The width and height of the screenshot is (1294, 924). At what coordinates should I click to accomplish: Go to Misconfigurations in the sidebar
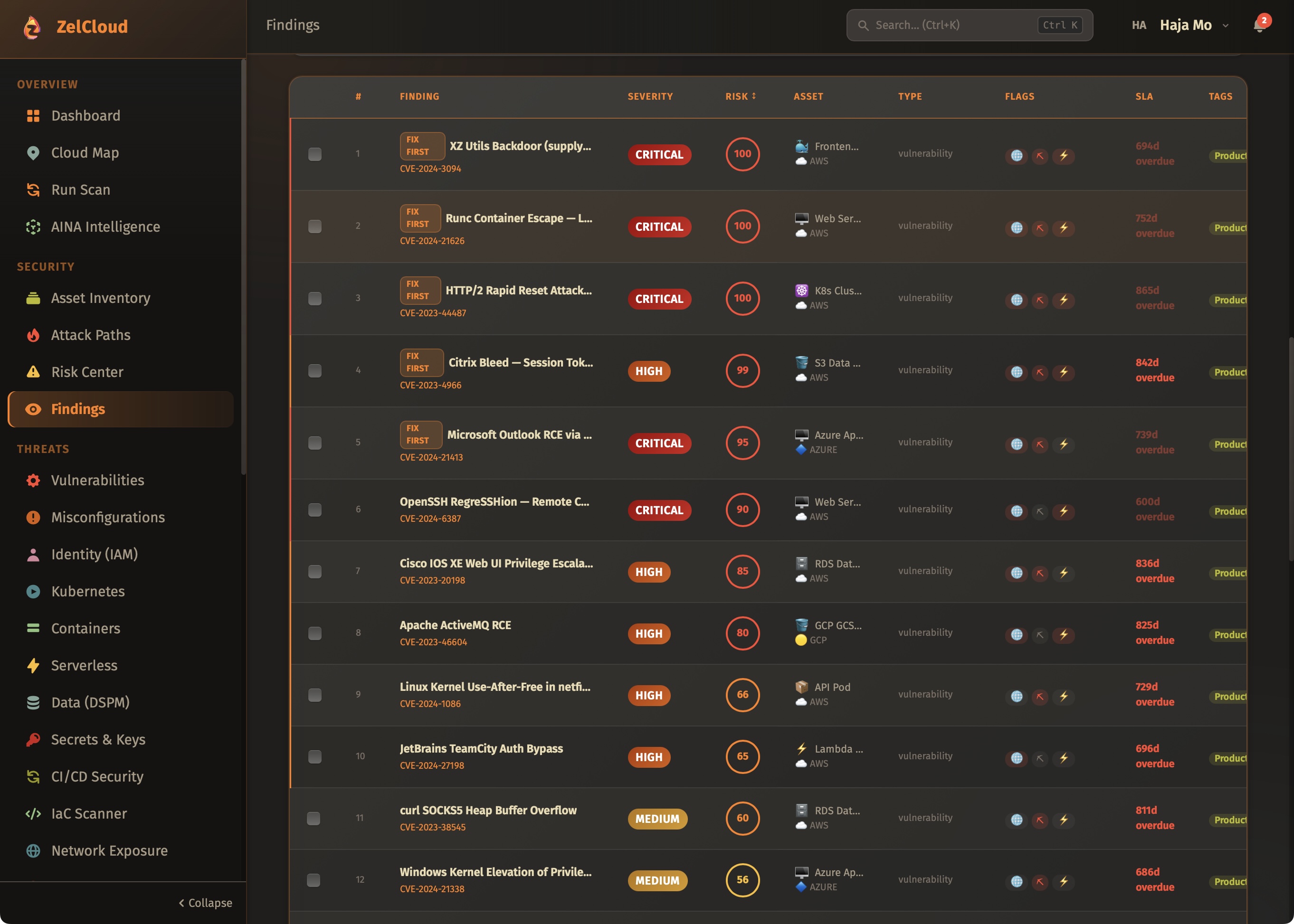click(108, 517)
